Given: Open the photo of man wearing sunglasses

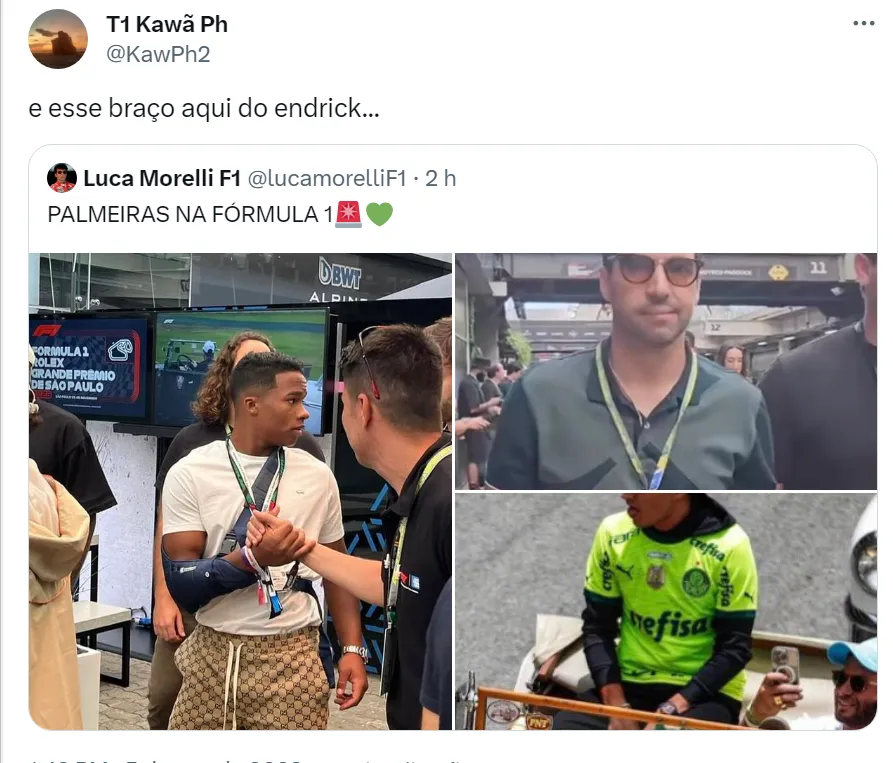Looking at the screenshot, I should 666,371.
